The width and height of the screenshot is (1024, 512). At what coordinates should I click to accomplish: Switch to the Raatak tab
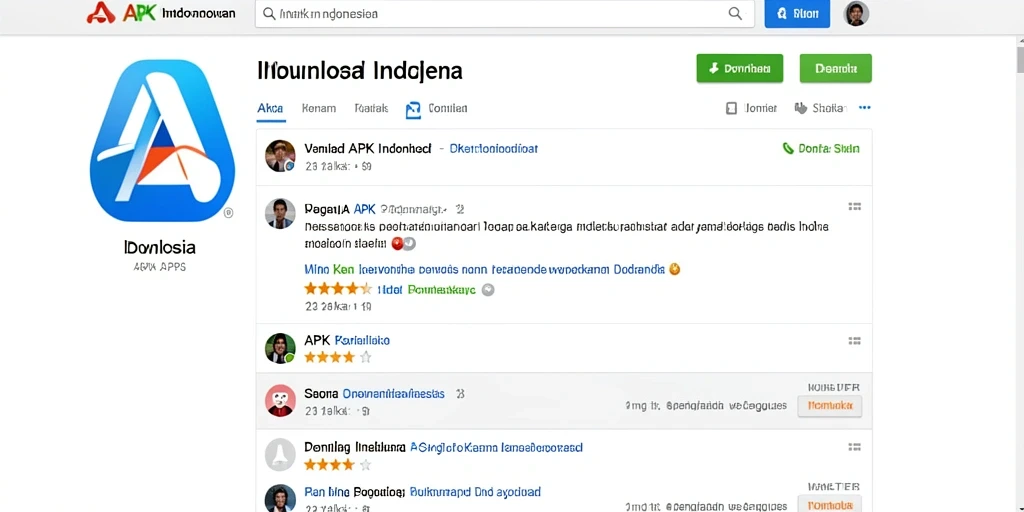372,108
